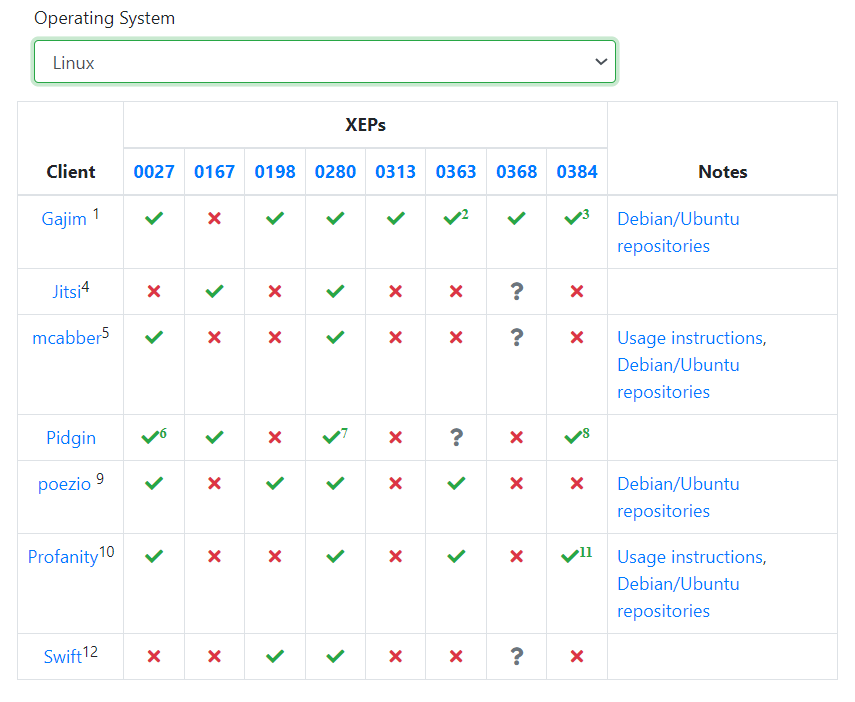Open the XEP 0313 column link
855x702 pixels.
pyautogui.click(x=395, y=172)
